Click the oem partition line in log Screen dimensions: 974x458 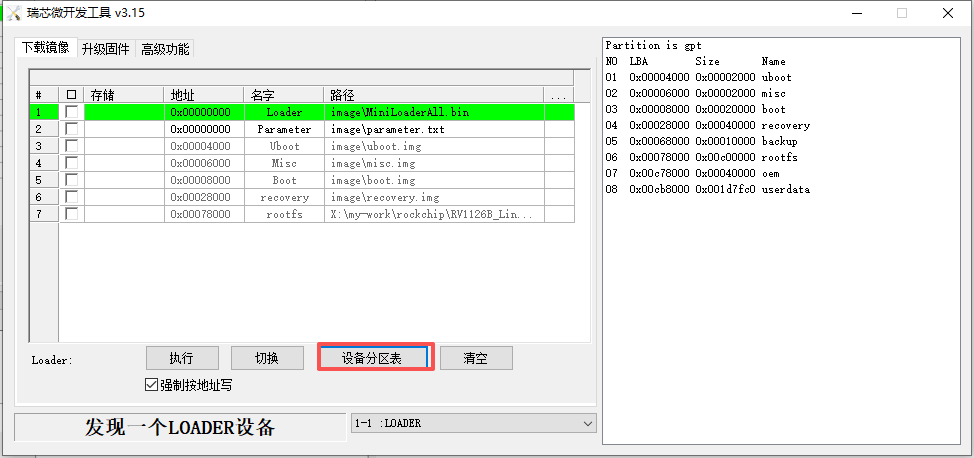click(x=693, y=173)
